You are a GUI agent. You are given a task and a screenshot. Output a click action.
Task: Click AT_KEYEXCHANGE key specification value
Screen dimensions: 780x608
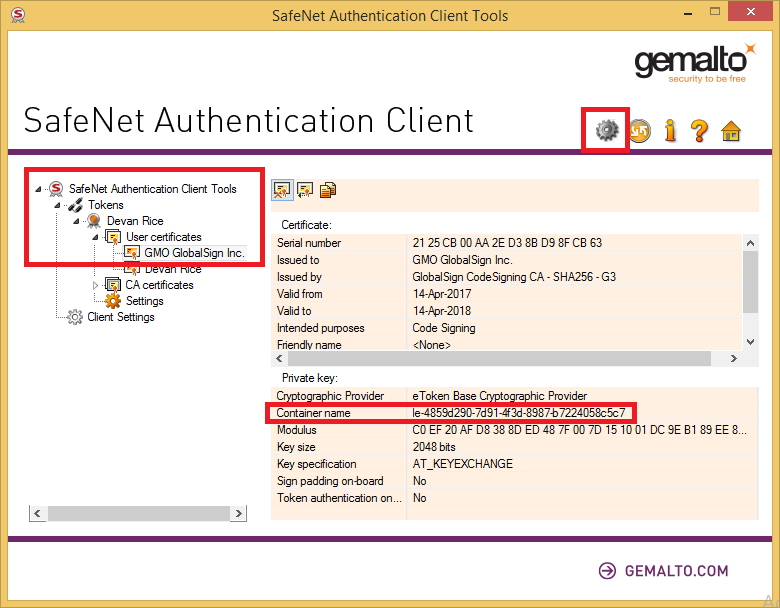[x=462, y=464]
